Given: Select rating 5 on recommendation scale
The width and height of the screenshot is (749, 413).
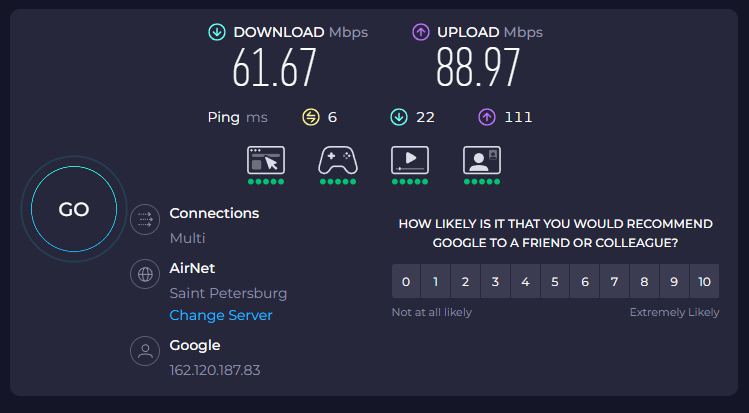Looking at the screenshot, I should click(x=555, y=282).
